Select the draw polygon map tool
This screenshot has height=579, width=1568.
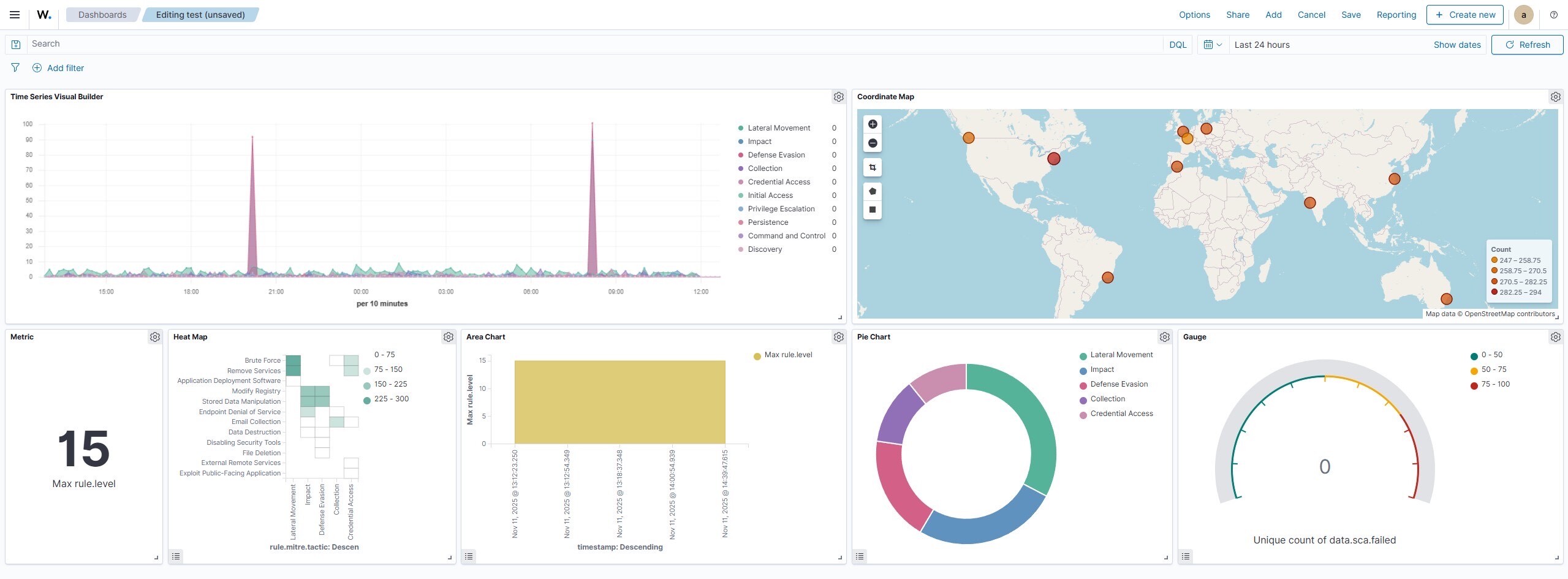[873, 191]
